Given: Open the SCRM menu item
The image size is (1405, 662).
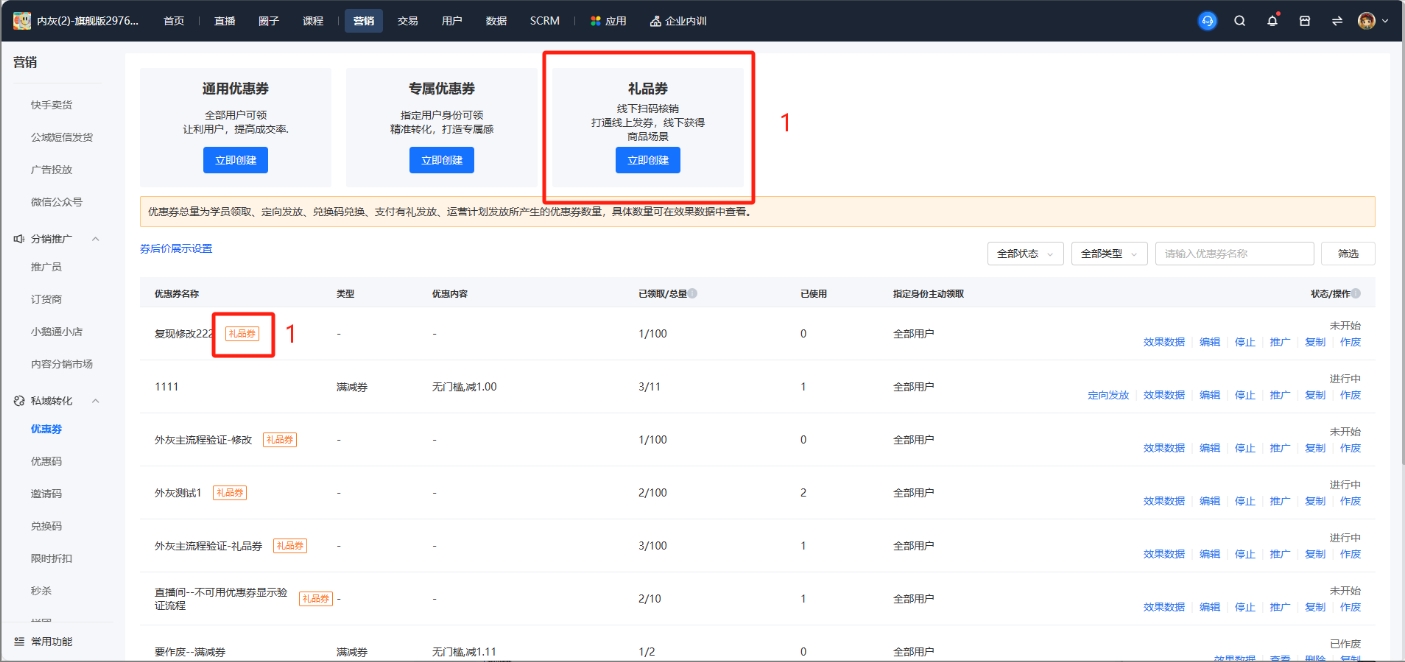Looking at the screenshot, I should [543, 19].
